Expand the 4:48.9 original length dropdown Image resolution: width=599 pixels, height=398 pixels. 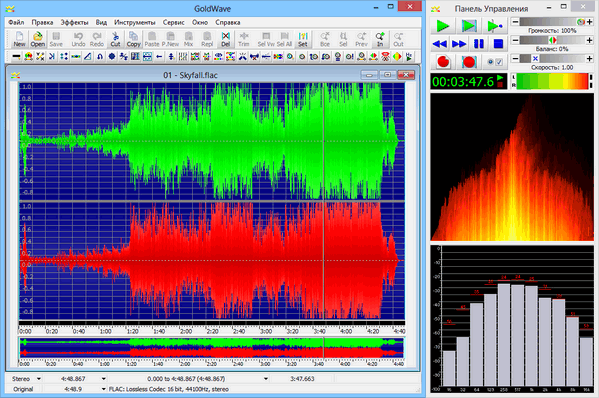point(104,389)
